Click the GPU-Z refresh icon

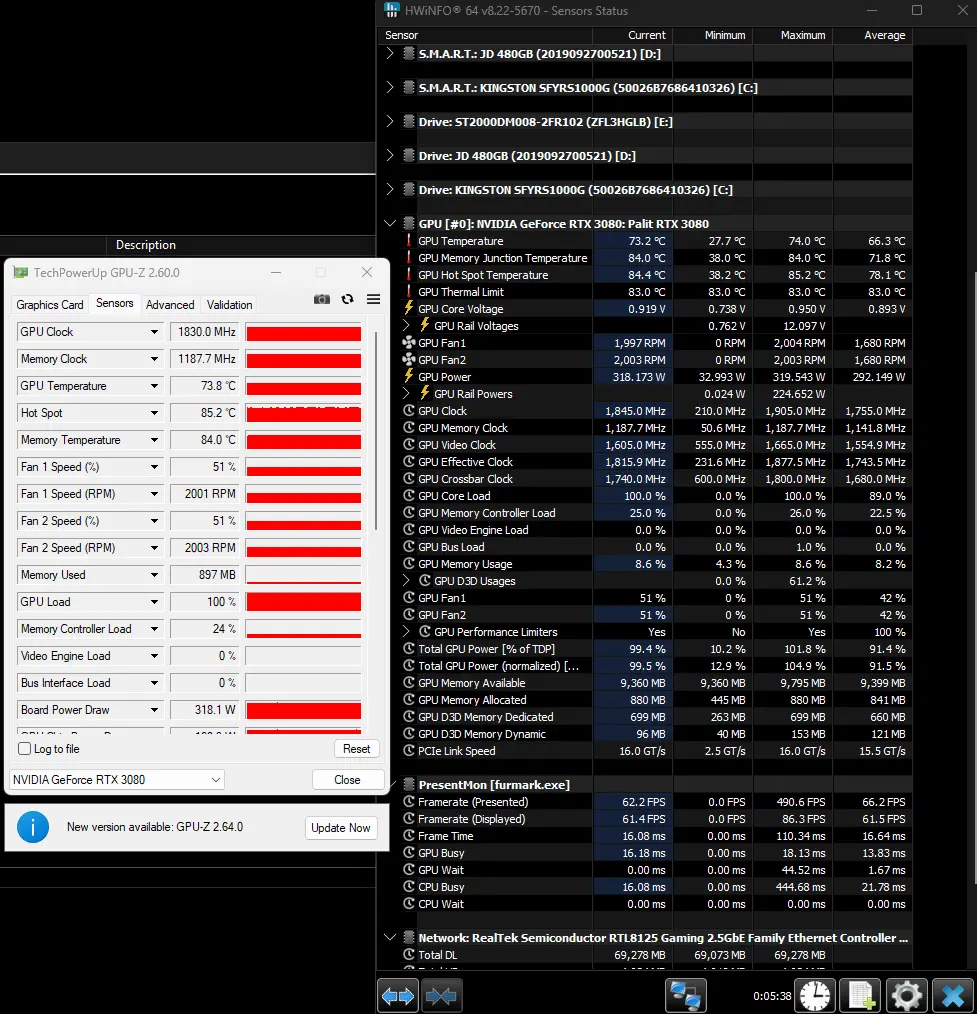[347, 299]
